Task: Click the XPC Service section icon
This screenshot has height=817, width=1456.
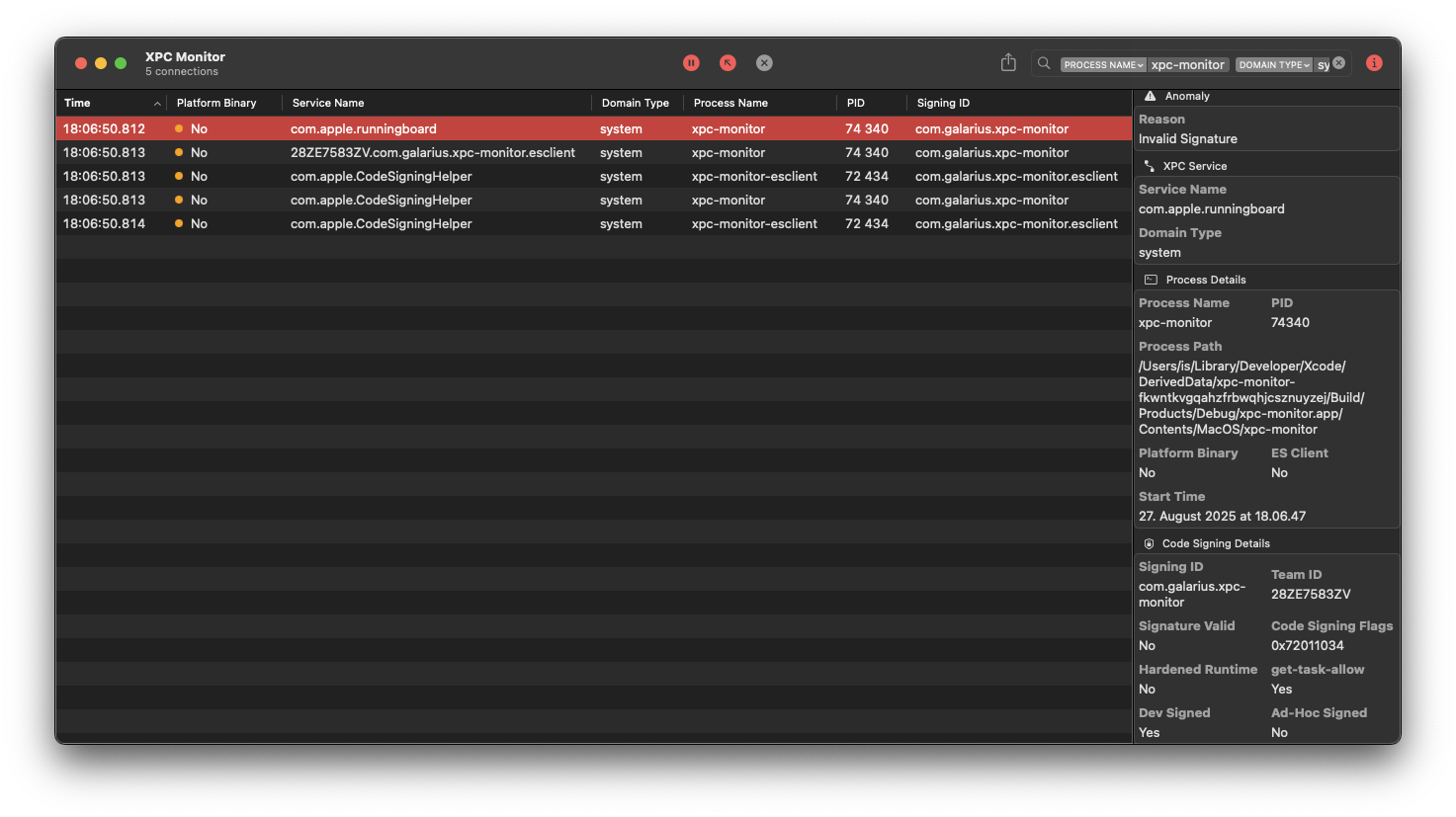Action: pos(1149,166)
